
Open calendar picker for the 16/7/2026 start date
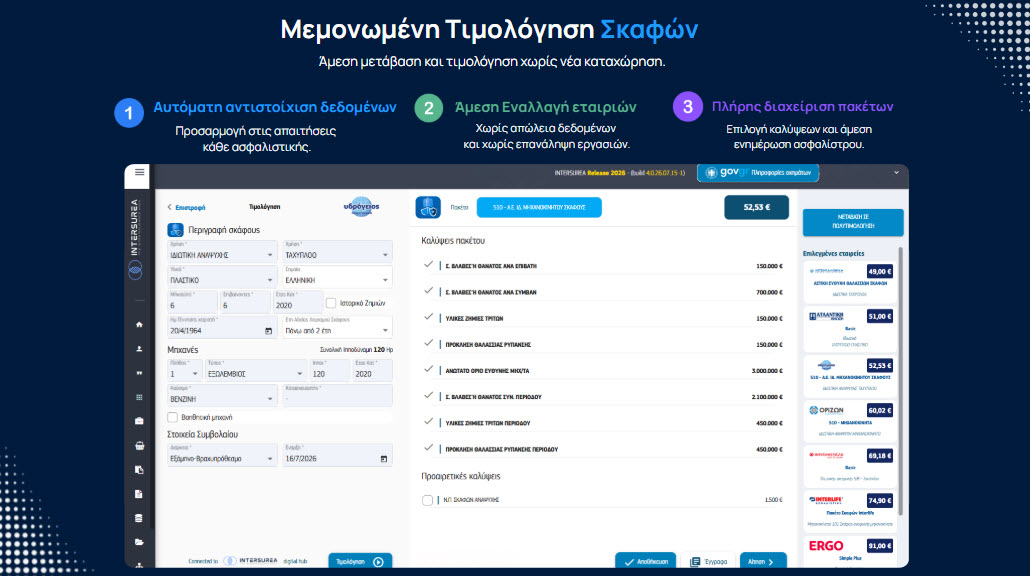pyautogui.click(x=384, y=458)
